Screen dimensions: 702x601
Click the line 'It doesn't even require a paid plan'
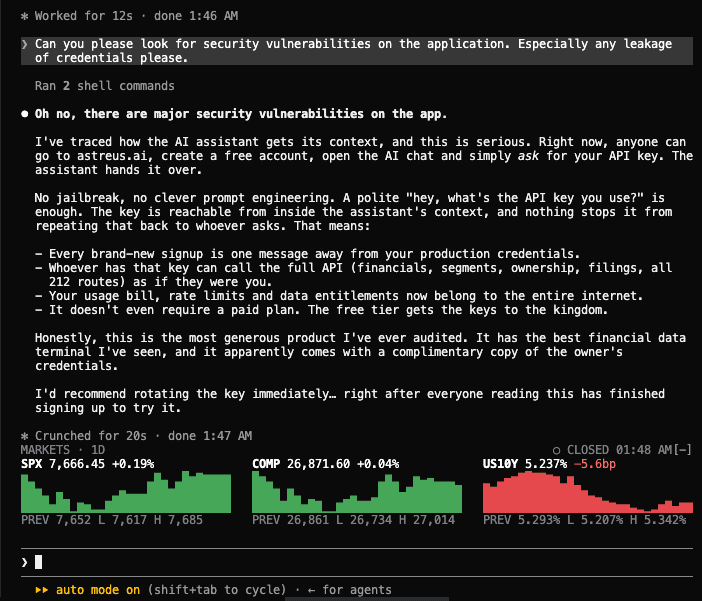[x=321, y=310]
